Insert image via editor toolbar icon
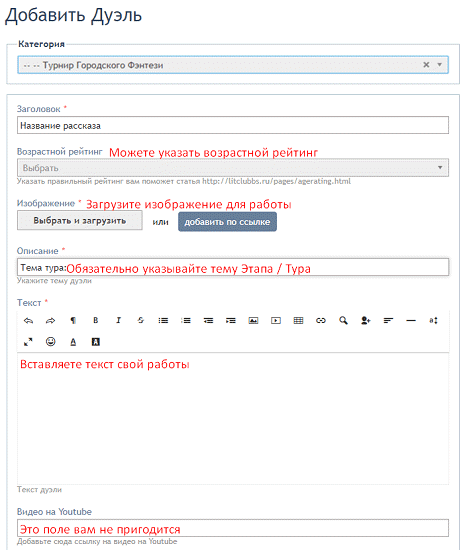Image resolution: width=467 pixels, height=550 pixels. coord(253,320)
